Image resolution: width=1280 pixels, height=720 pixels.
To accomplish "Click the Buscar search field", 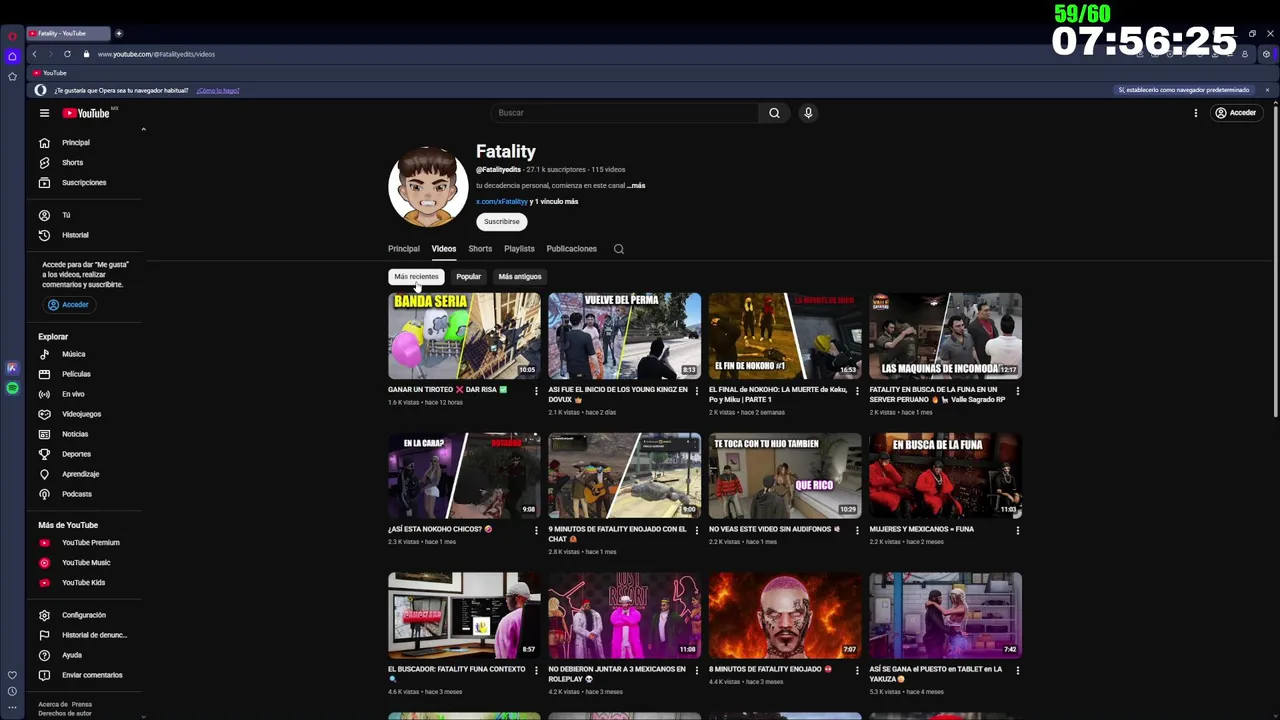I will click(624, 113).
